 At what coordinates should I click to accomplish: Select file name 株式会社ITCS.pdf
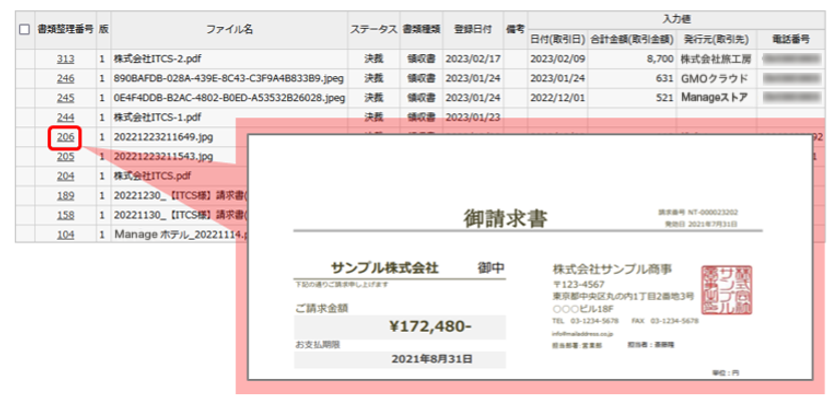[x=153, y=176]
